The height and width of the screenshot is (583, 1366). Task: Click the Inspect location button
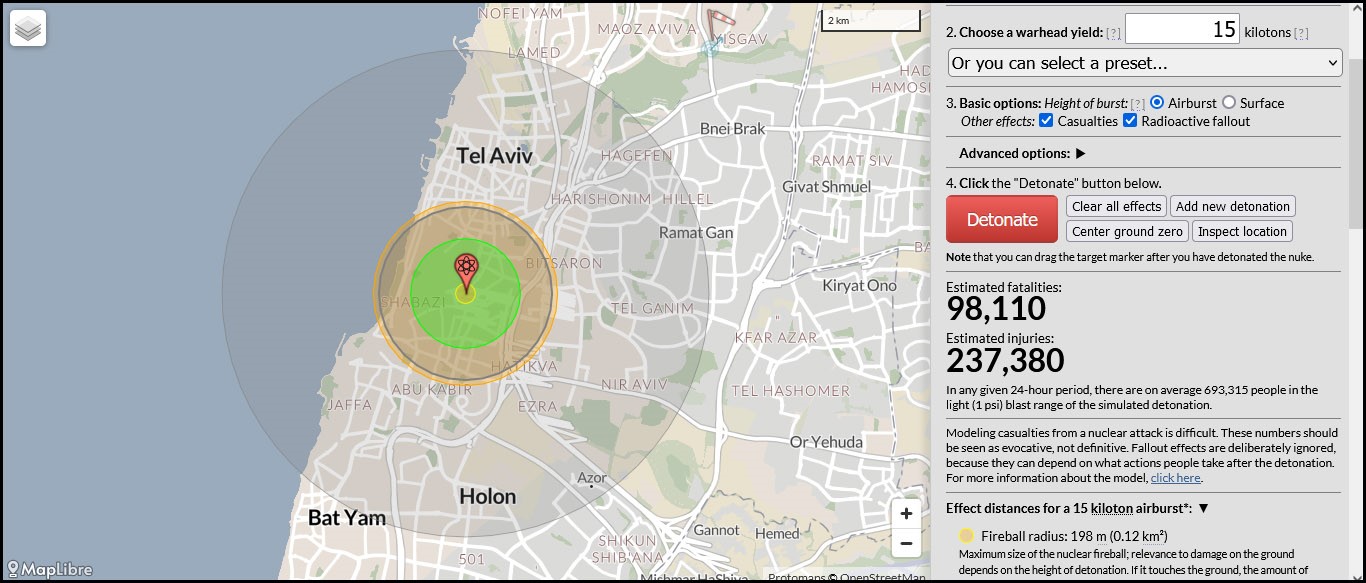pos(1242,231)
